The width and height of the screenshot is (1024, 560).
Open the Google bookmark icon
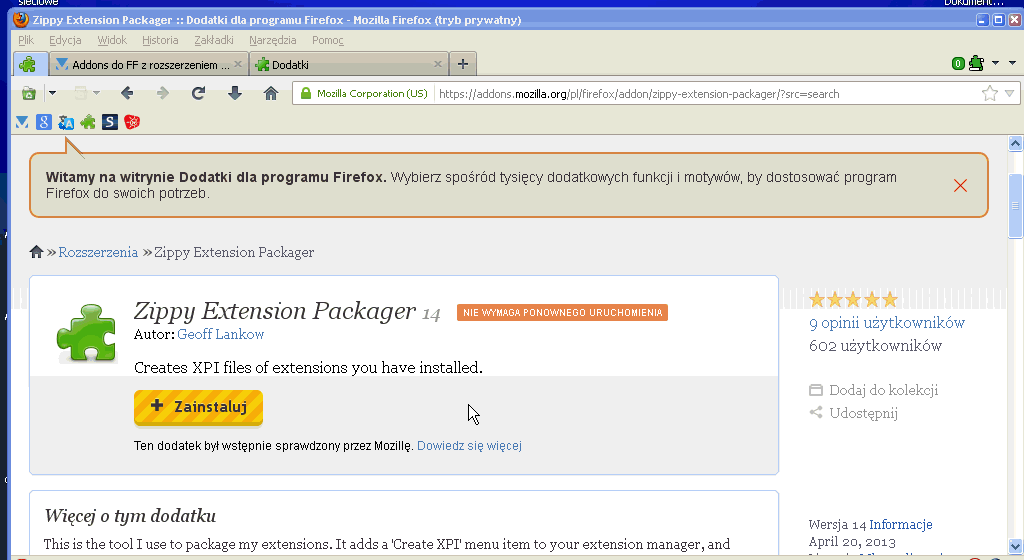click(x=44, y=122)
